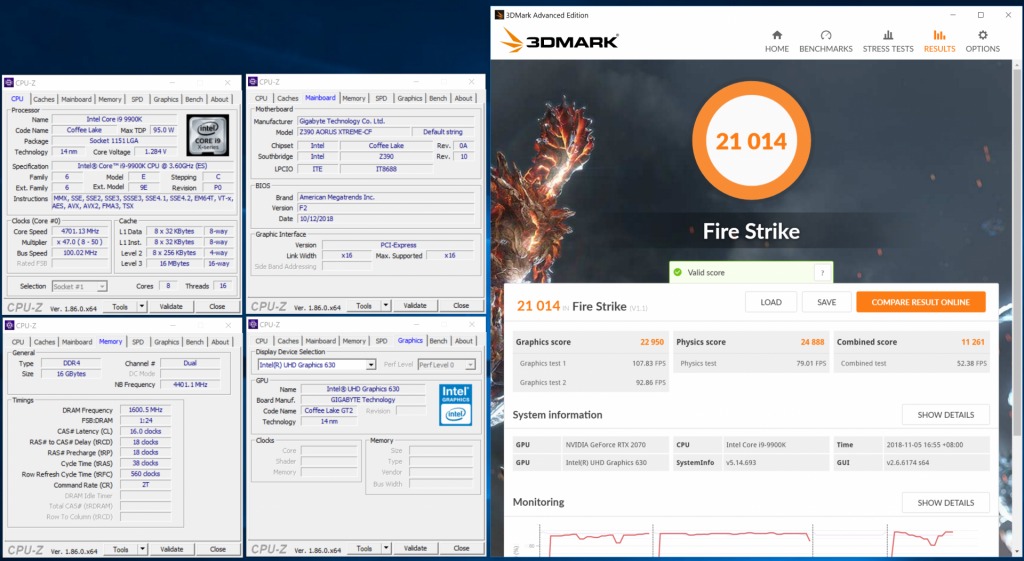Click NVIDIA GeForce RTX 2070 GPU entry

coord(605,445)
